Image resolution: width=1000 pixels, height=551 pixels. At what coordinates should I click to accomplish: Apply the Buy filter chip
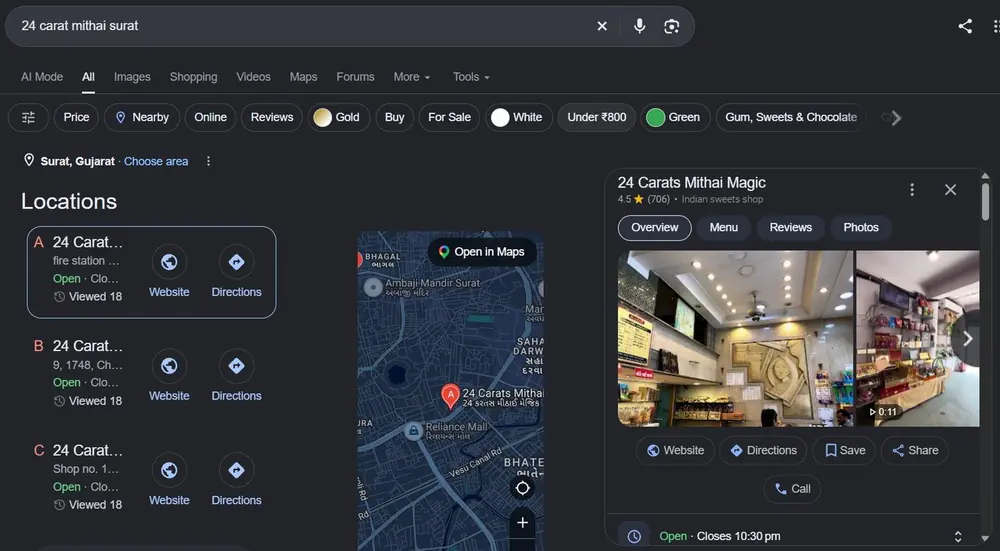tap(394, 117)
